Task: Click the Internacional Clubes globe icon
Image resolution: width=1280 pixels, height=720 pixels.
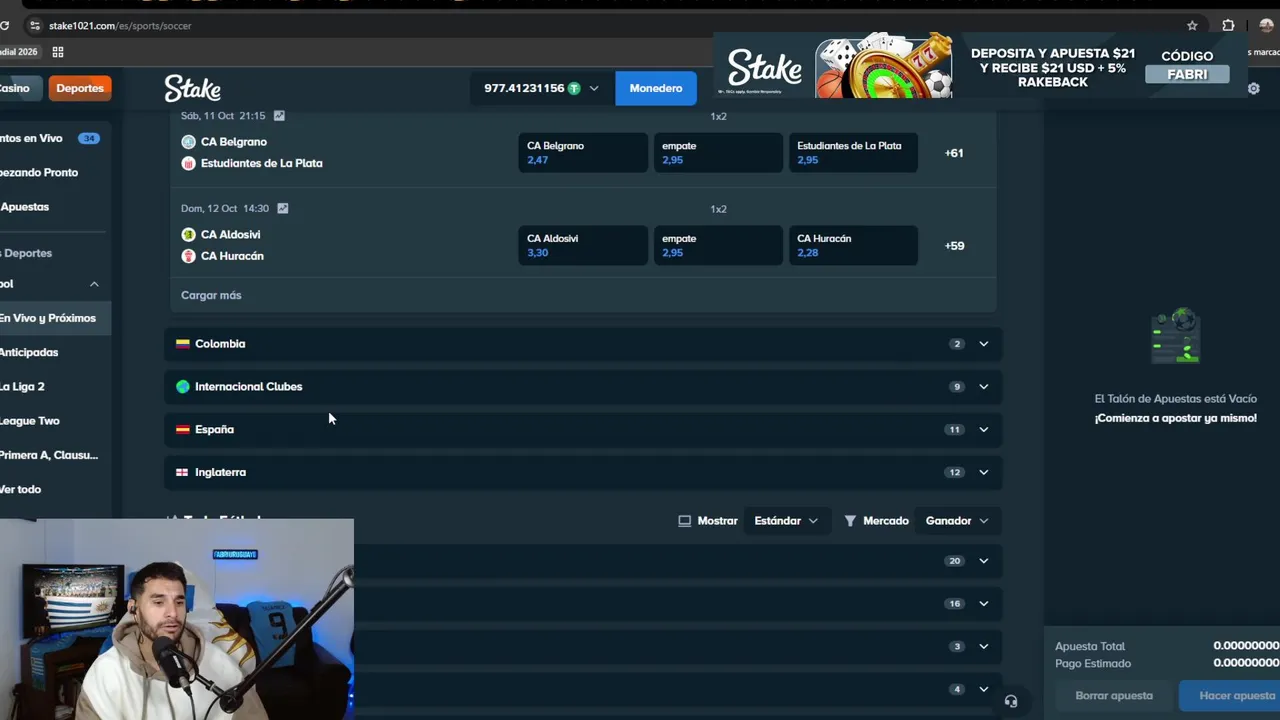Action: coord(182,387)
